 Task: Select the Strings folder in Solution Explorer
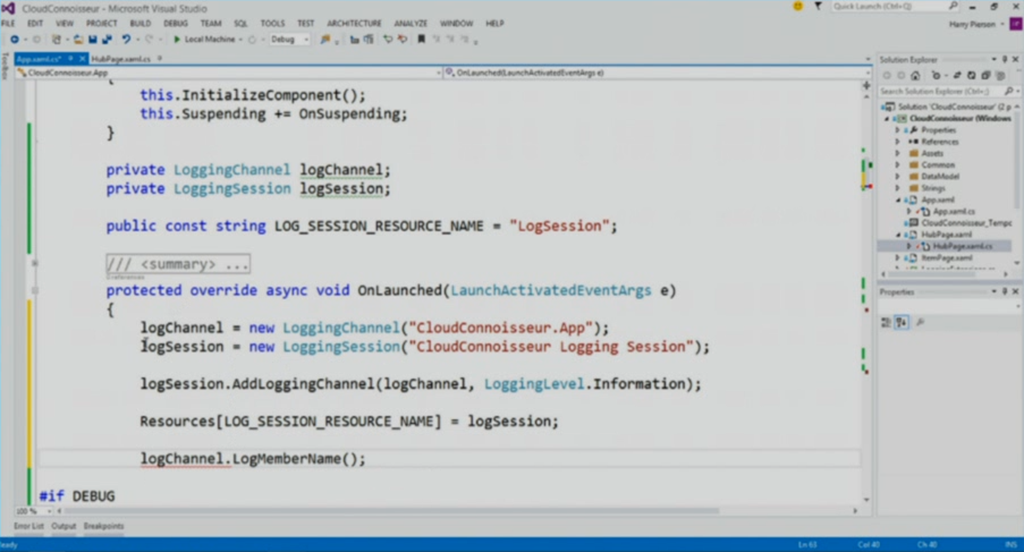(x=933, y=188)
